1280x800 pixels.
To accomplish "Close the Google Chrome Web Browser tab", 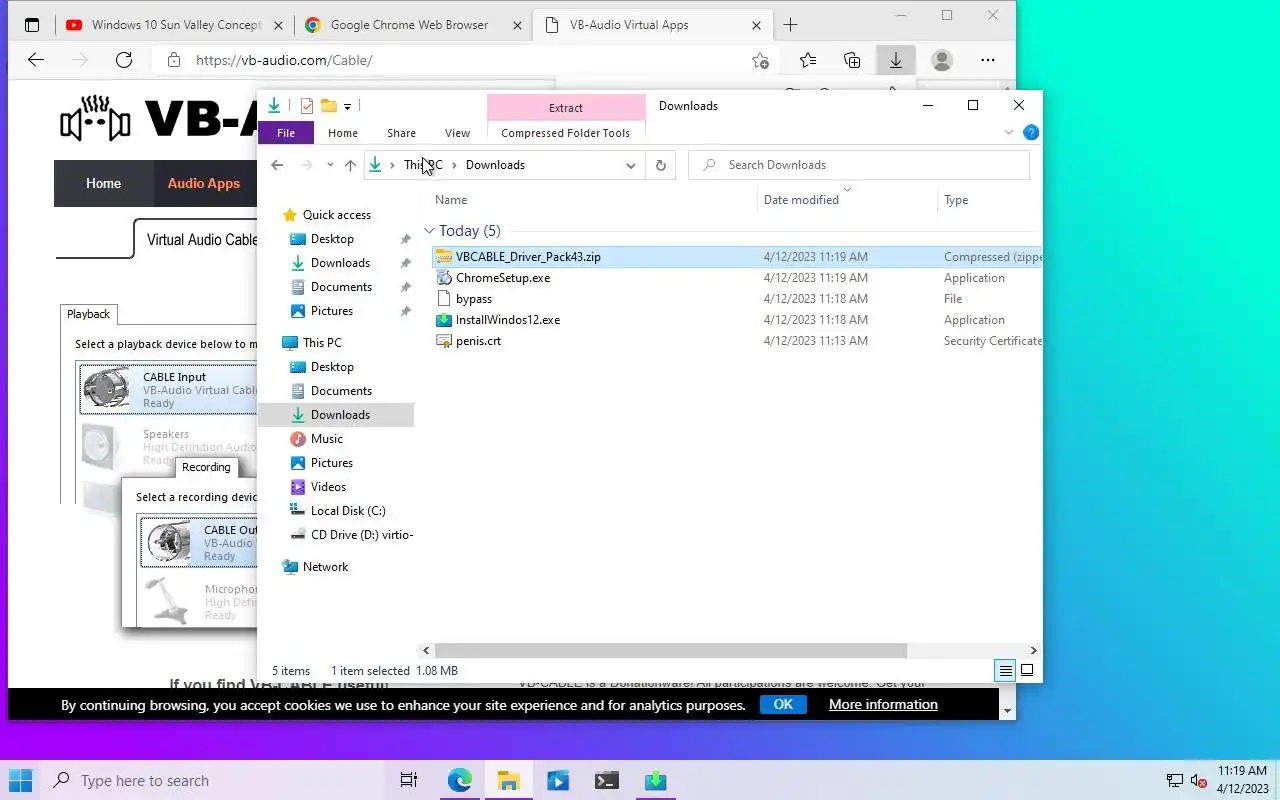I will [x=518, y=25].
